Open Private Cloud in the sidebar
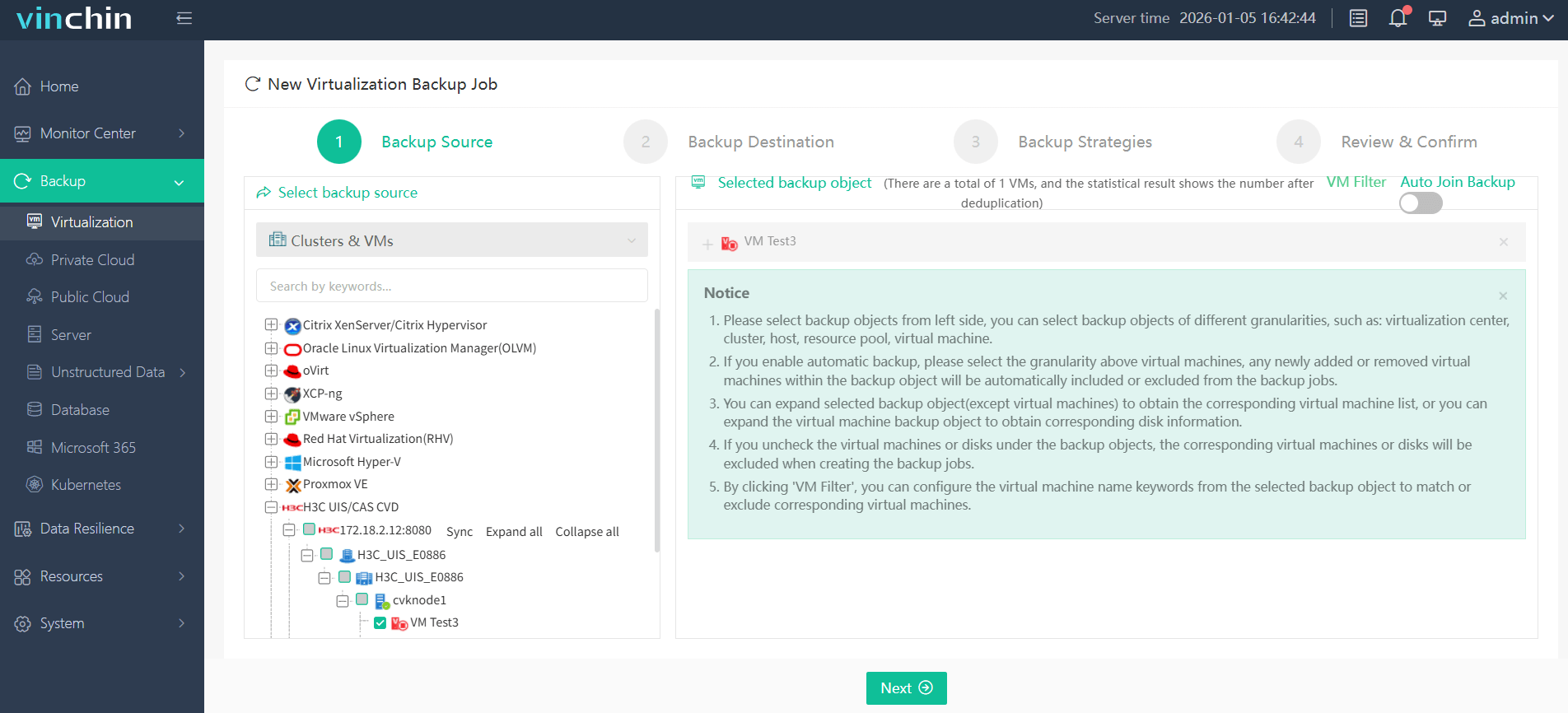This screenshot has height=713, width=1568. pos(92,260)
